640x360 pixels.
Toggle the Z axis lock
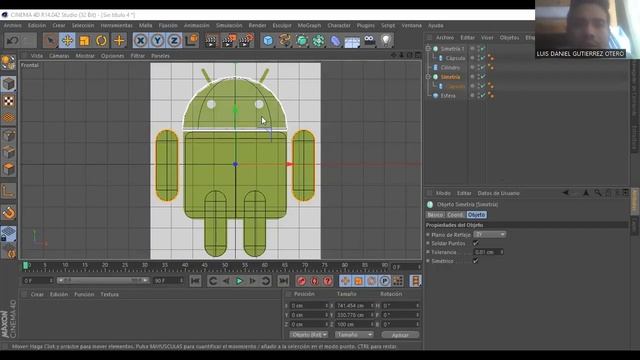(174, 40)
